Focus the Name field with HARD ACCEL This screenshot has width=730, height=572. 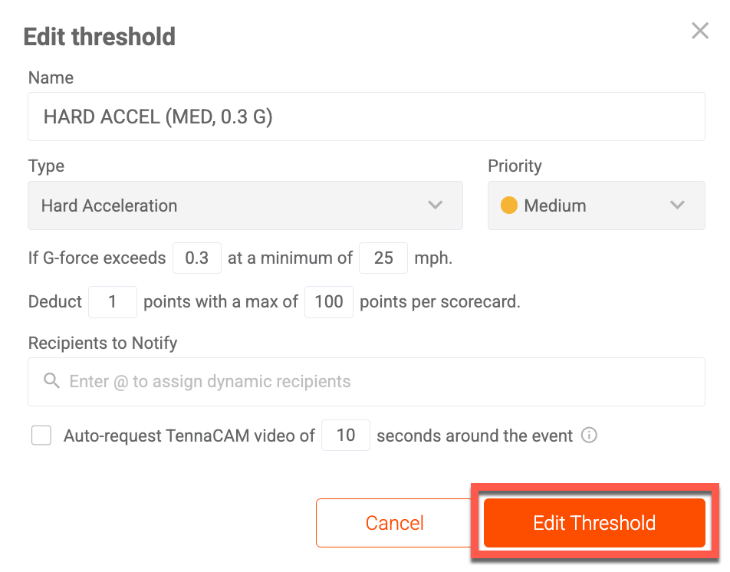(x=366, y=116)
